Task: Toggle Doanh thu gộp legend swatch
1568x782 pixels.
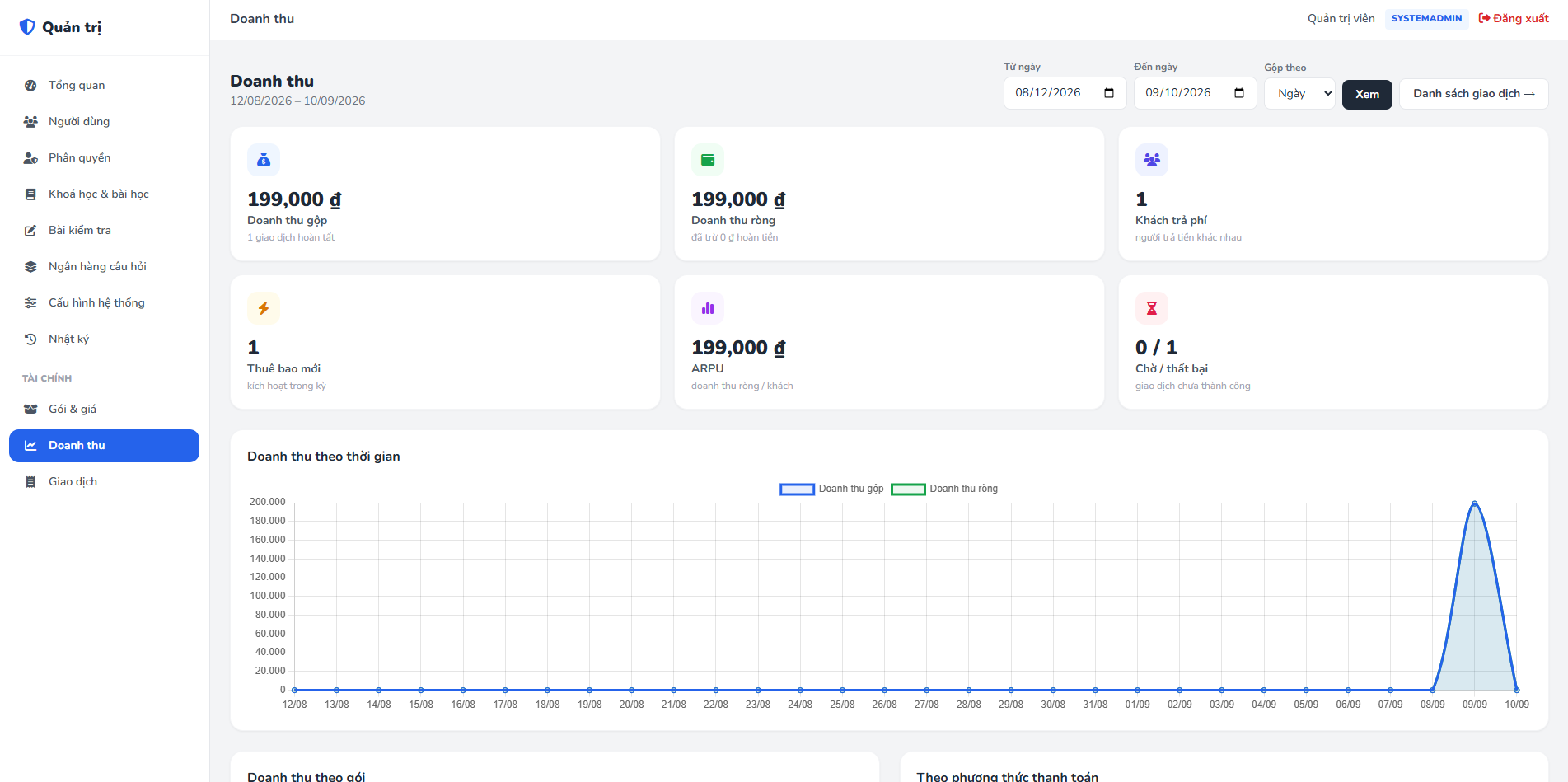Action: coord(797,489)
